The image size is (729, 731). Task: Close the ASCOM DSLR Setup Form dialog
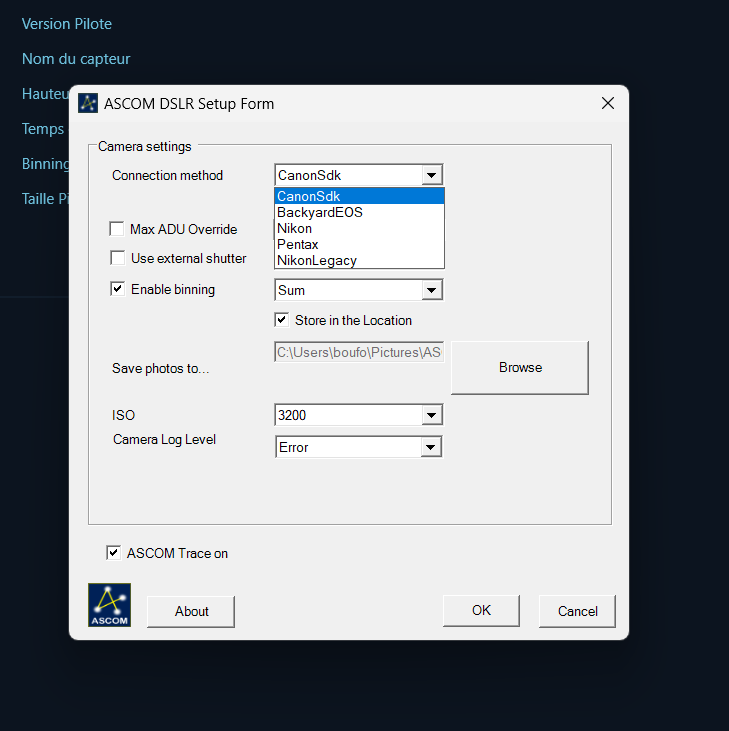point(608,103)
